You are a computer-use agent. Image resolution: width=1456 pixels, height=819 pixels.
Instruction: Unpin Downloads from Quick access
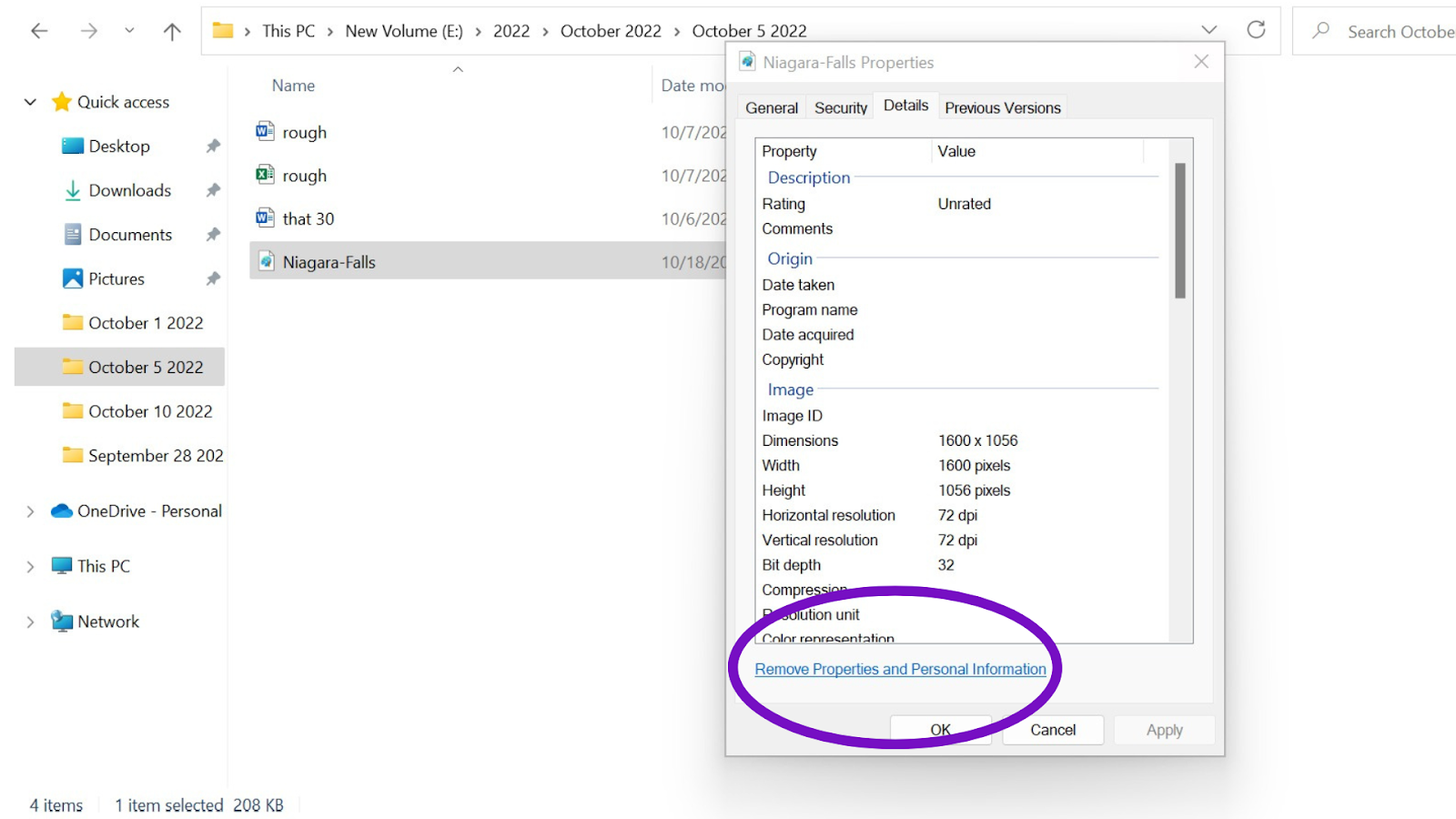pos(213,190)
